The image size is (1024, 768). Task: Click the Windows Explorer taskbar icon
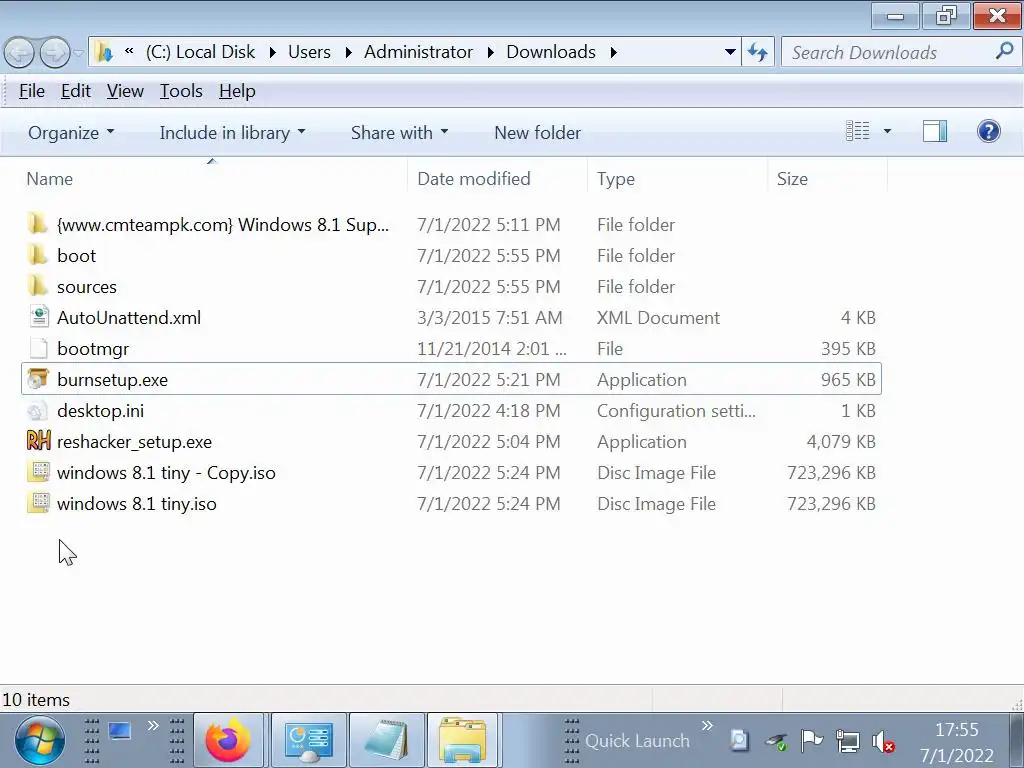(463, 741)
